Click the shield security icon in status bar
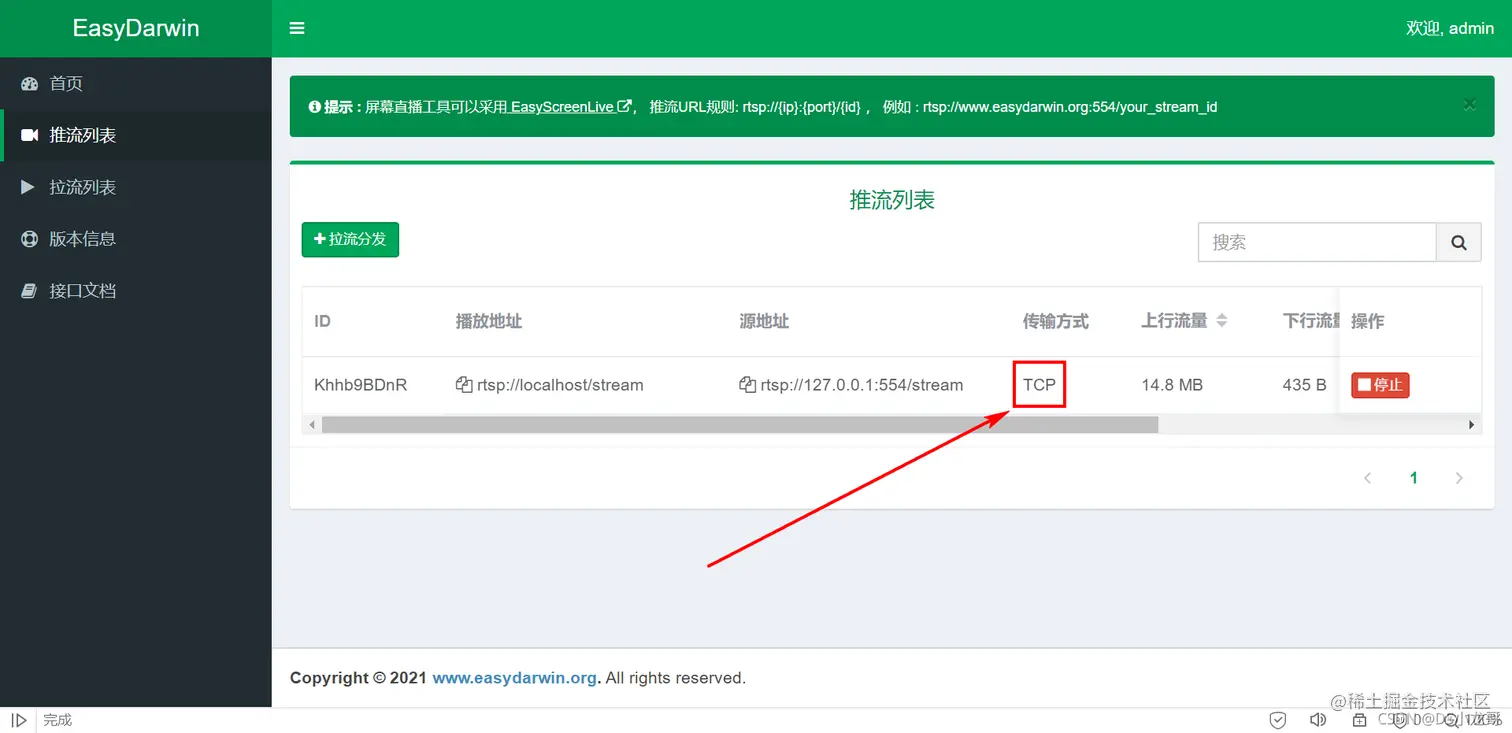The width and height of the screenshot is (1512, 733). [x=1278, y=720]
